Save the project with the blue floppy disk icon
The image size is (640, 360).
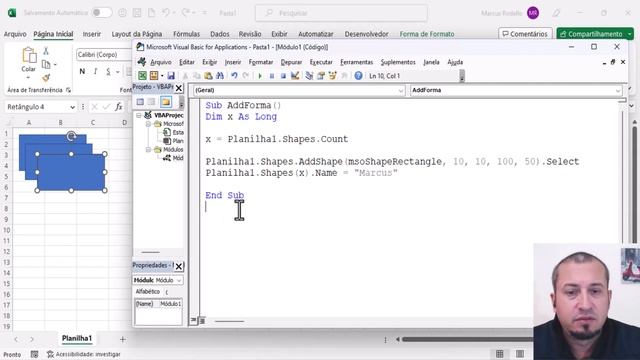point(171,76)
